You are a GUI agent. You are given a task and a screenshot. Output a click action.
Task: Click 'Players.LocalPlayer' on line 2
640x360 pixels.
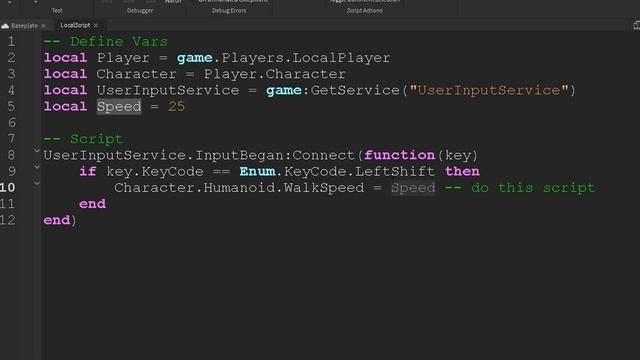[306, 58]
